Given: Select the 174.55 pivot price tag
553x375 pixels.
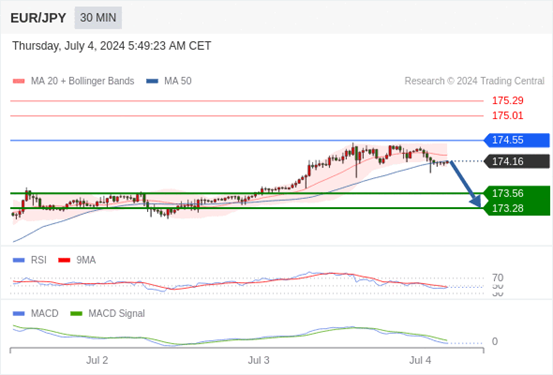Looking at the screenshot, I should pos(517,140).
